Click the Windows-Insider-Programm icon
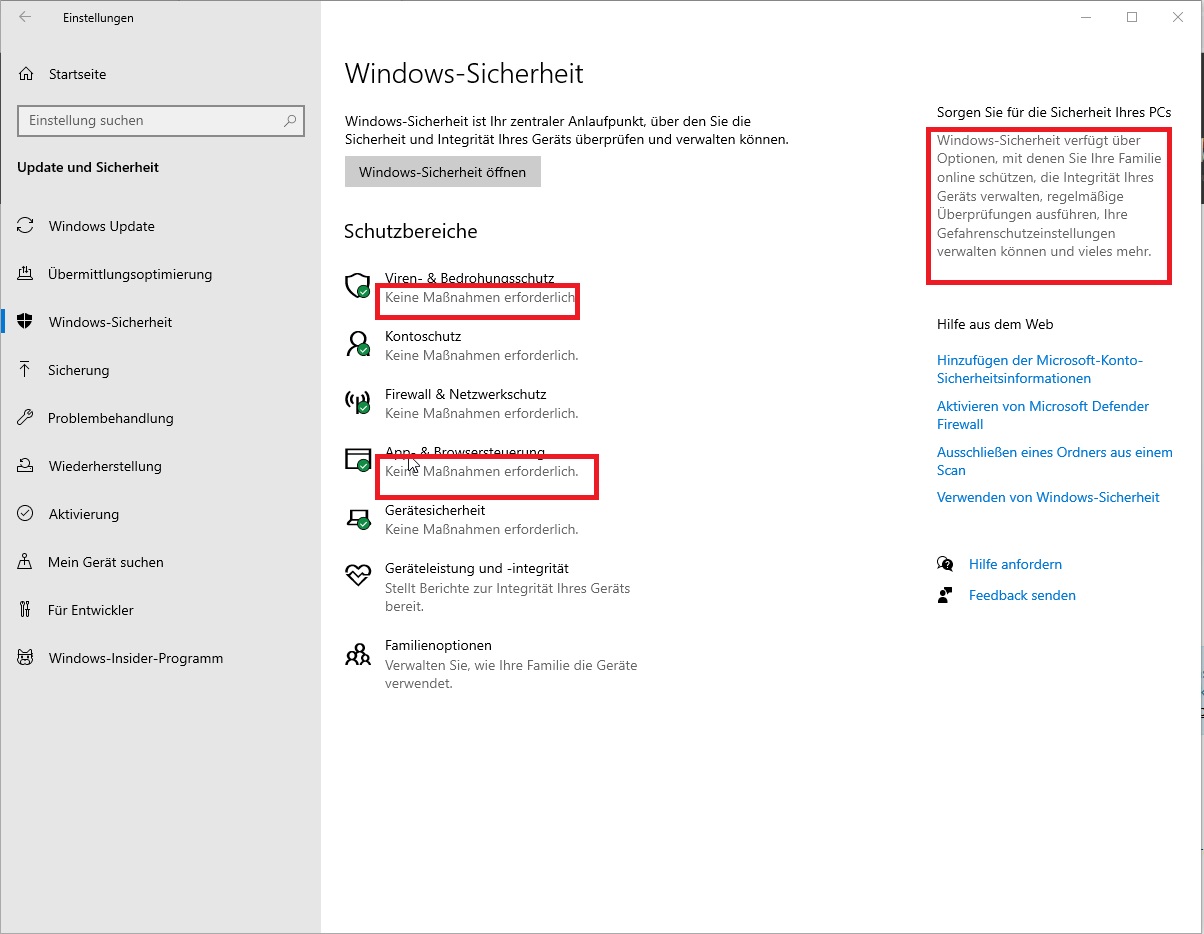The width and height of the screenshot is (1204, 934). 26,658
